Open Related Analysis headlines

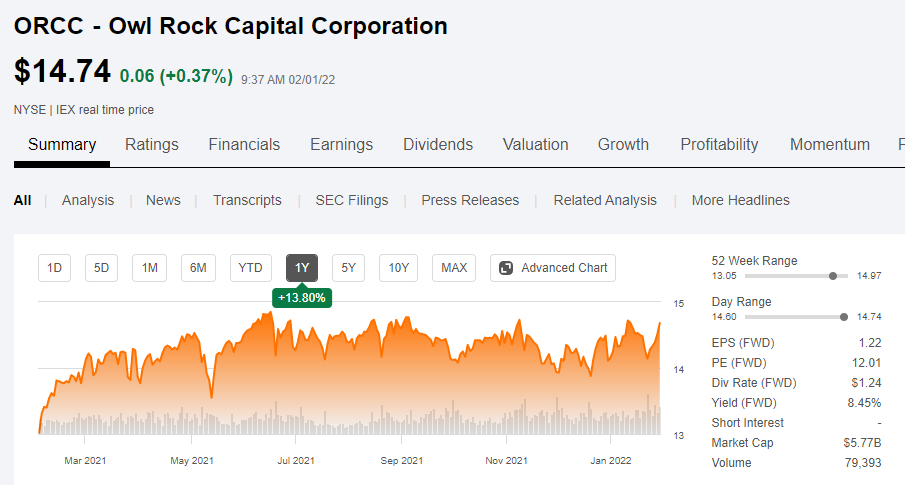(x=605, y=200)
